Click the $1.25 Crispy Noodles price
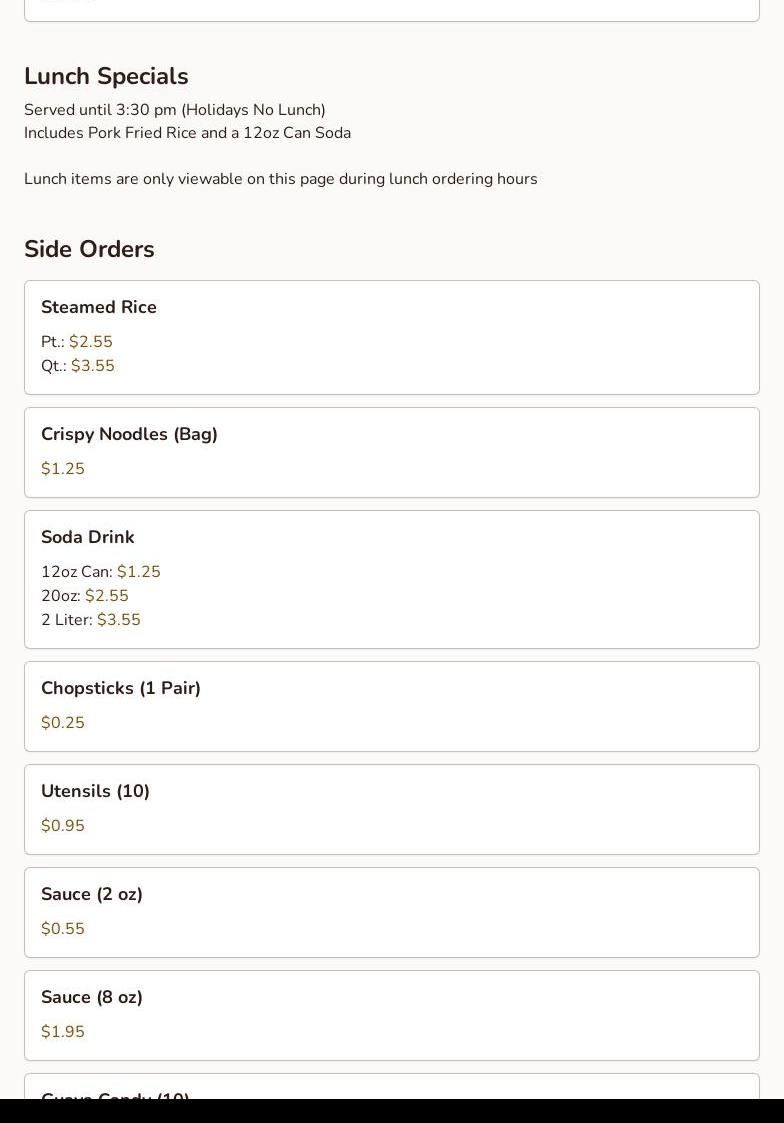Screen dimensions: 784x1123 tap(63, 469)
